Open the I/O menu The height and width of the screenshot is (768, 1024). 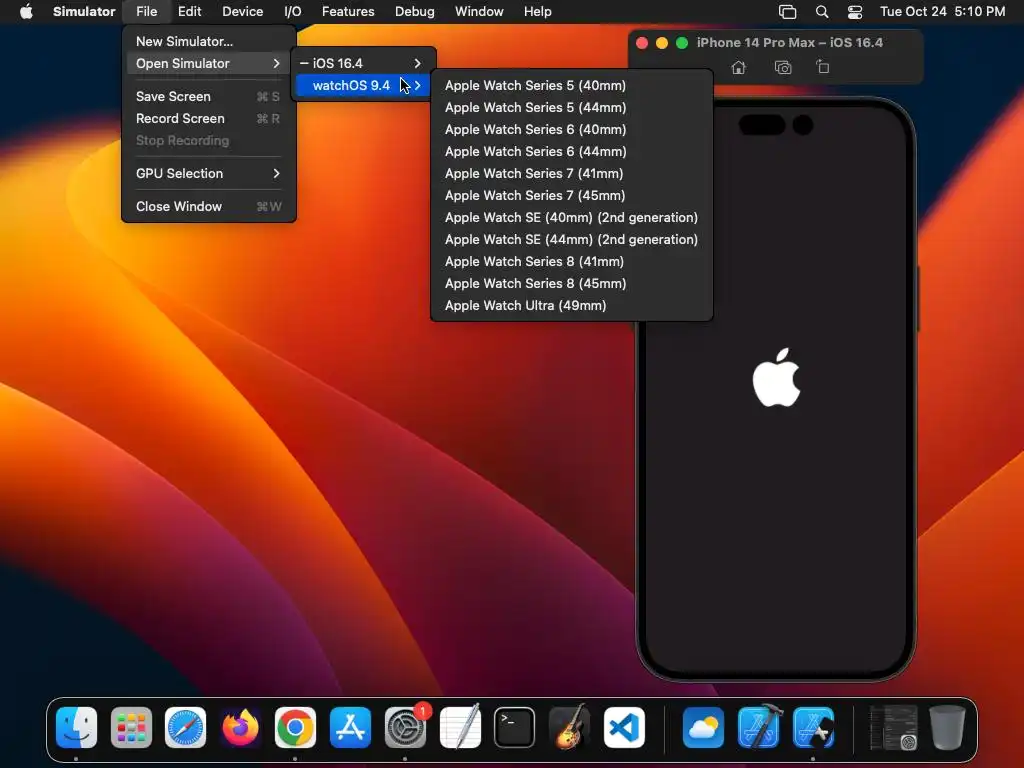(x=293, y=11)
